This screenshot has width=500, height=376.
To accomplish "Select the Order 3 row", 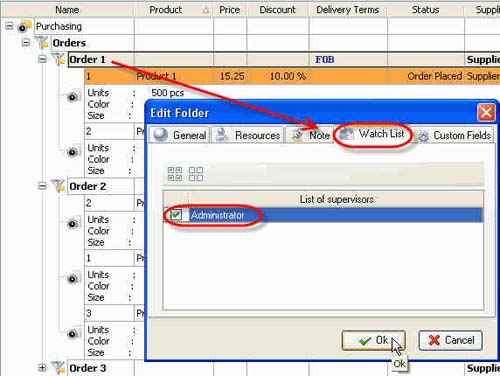I will pyautogui.click(x=88, y=368).
